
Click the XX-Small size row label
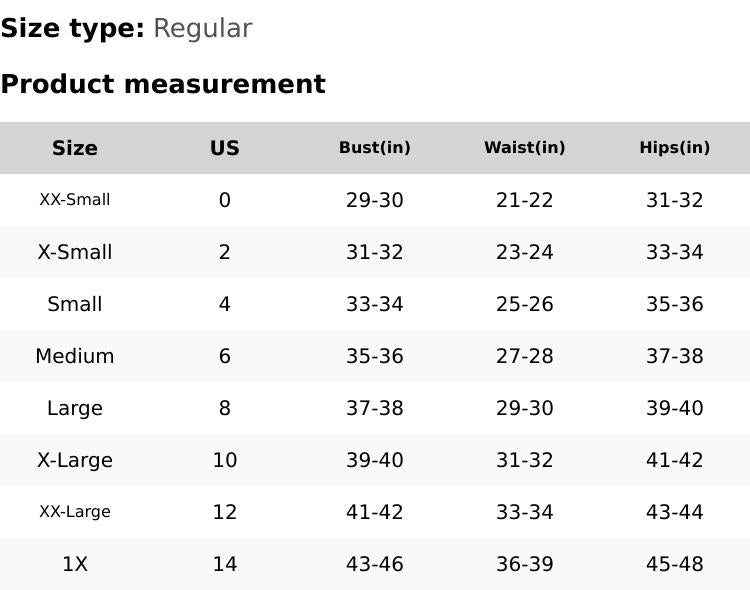pos(75,200)
